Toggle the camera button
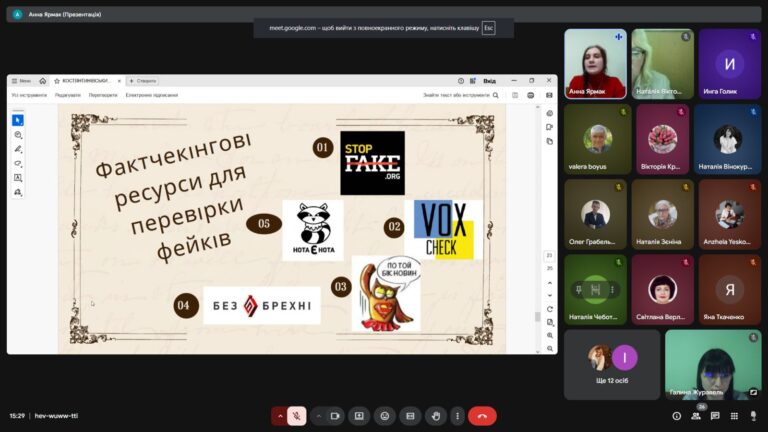 coord(335,416)
